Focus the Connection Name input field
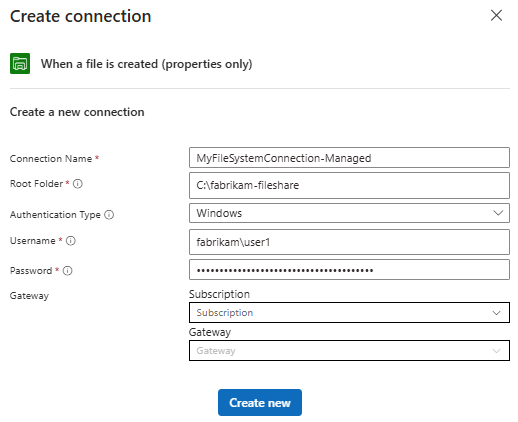Viewport: 518px width, 422px height. (x=349, y=158)
